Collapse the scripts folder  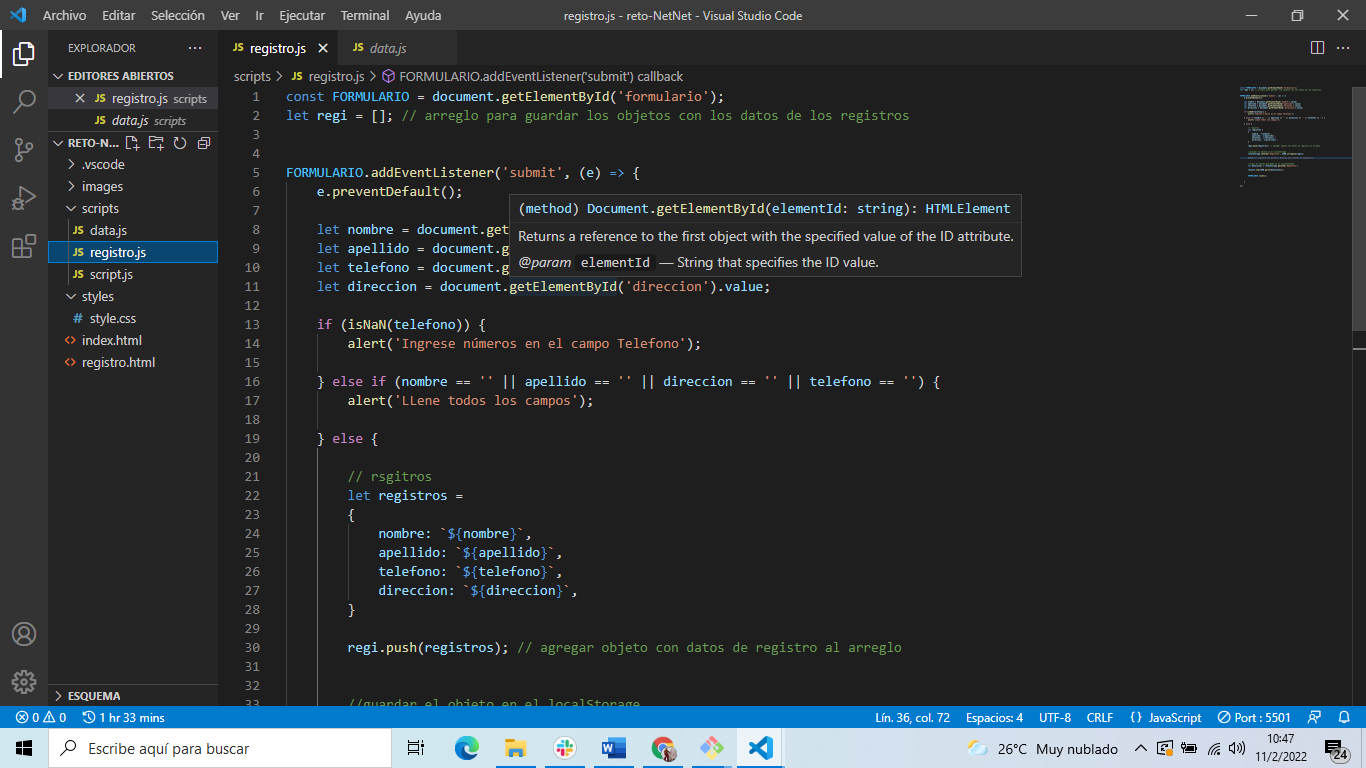[133, 208]
